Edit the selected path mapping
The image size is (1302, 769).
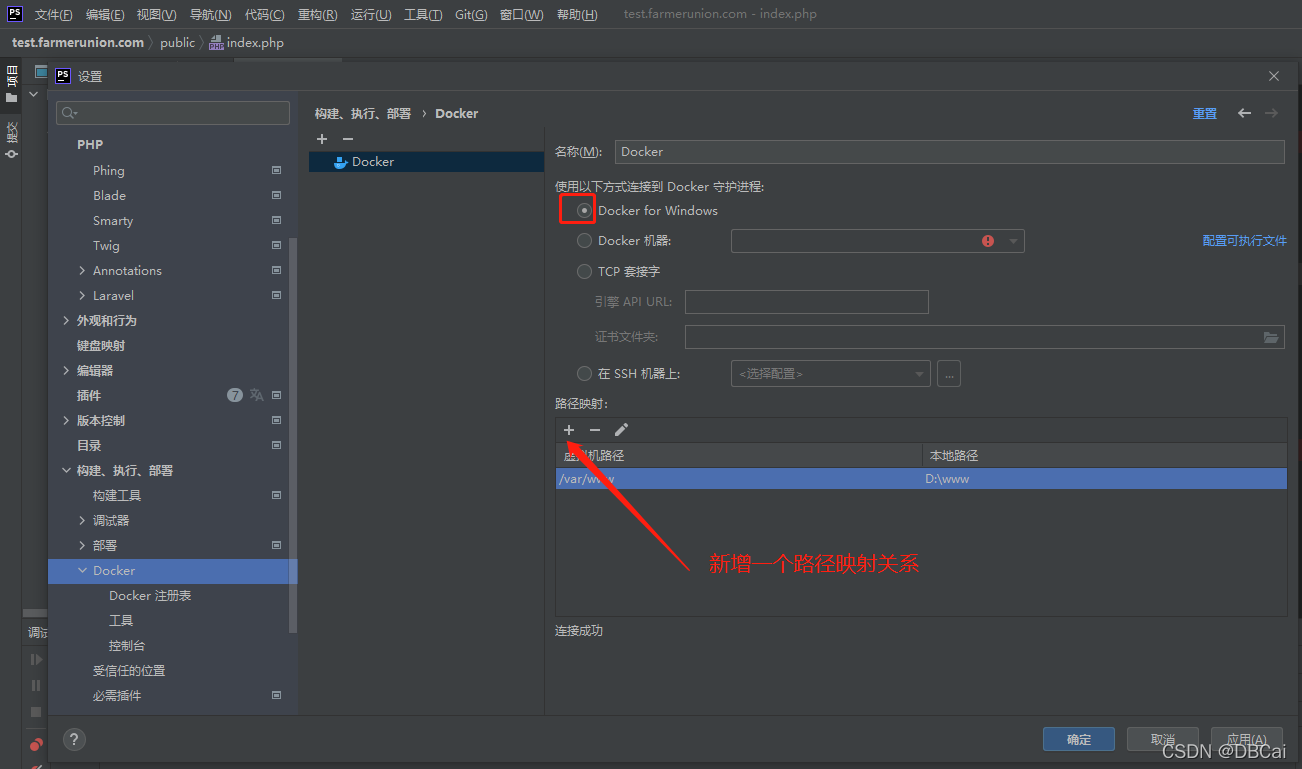(x=621, y=430)
